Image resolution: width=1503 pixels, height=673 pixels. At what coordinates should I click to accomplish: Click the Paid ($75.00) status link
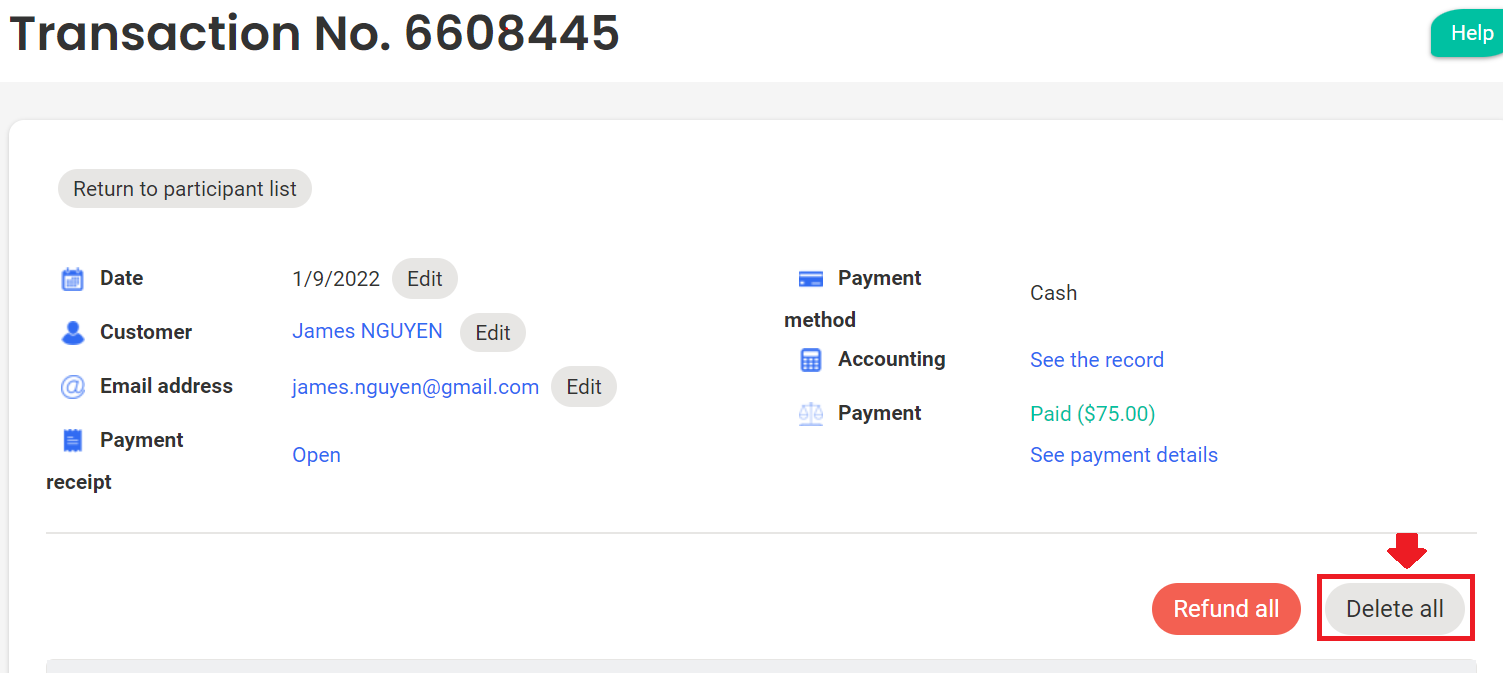(1092, 414)
